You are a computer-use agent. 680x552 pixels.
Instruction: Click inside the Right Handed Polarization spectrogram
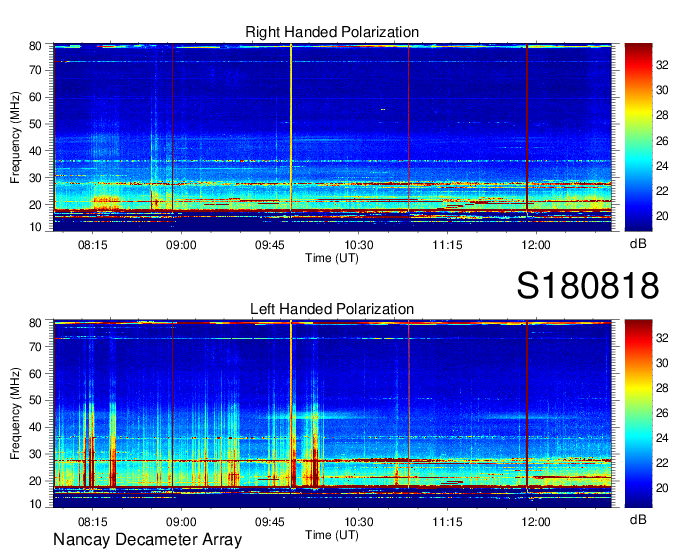point(332,137)
